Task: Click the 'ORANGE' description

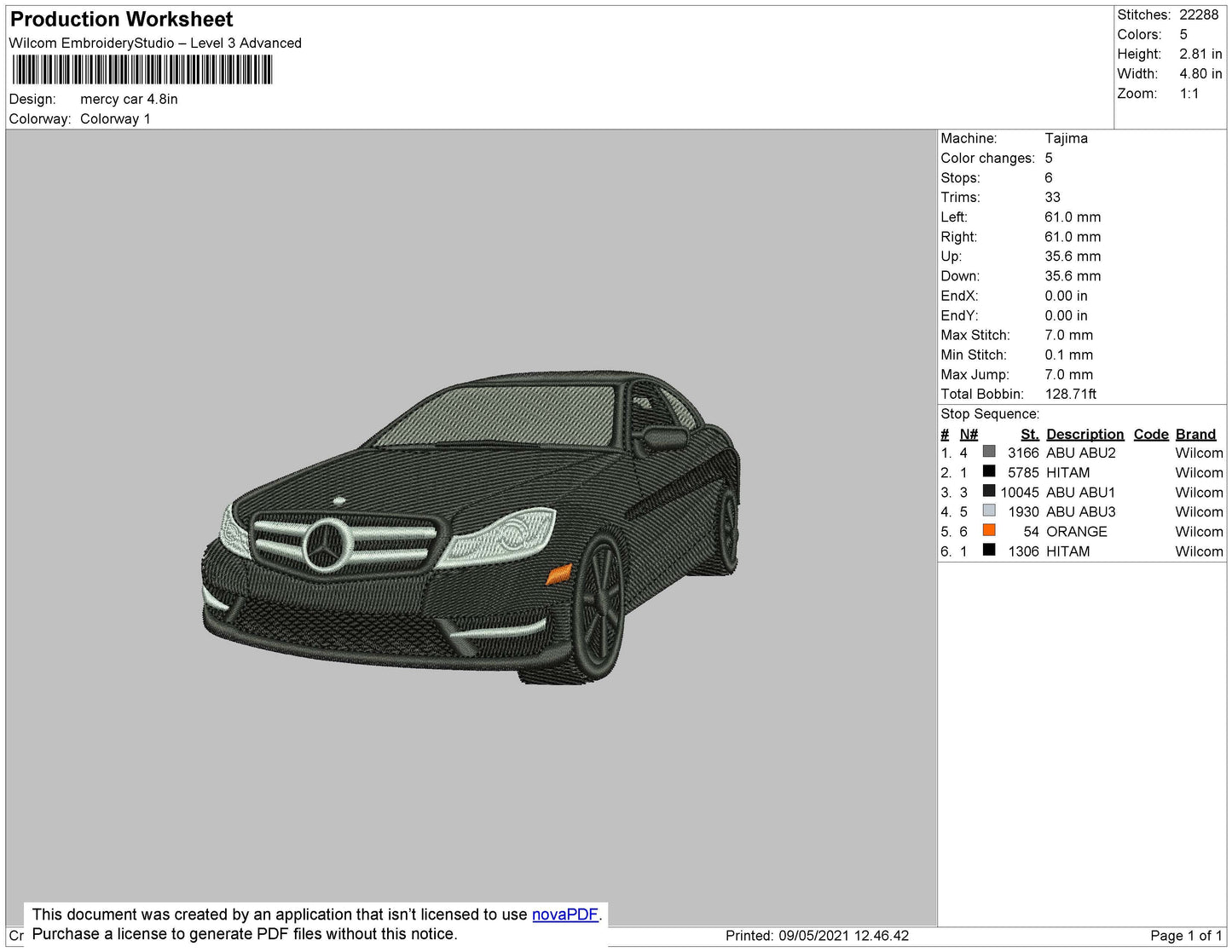Action: pos(1077,531)
